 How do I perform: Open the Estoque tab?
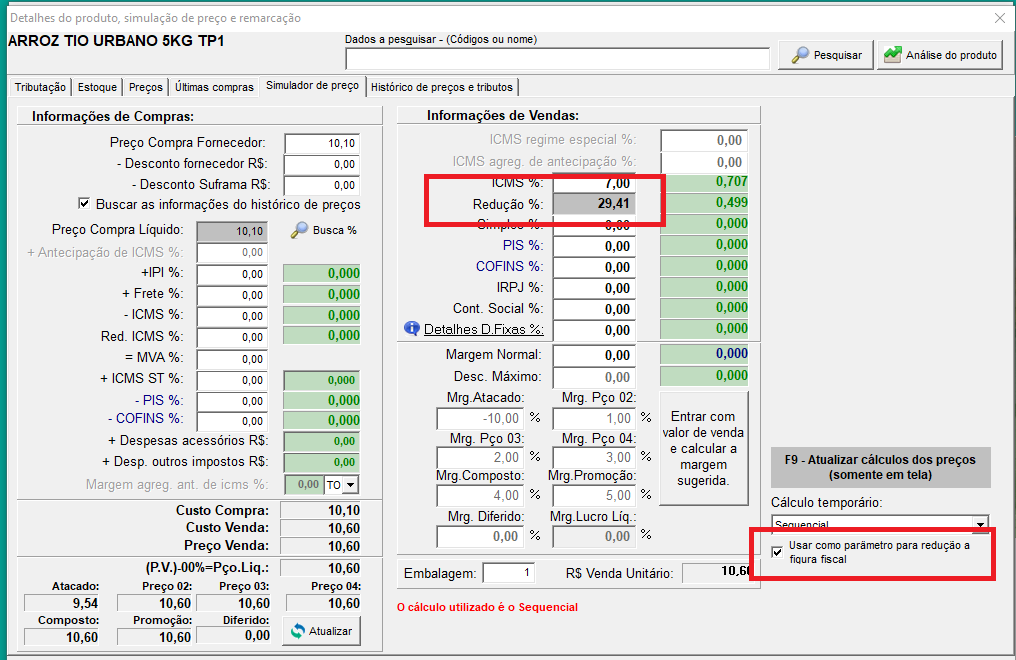[97, 87]
